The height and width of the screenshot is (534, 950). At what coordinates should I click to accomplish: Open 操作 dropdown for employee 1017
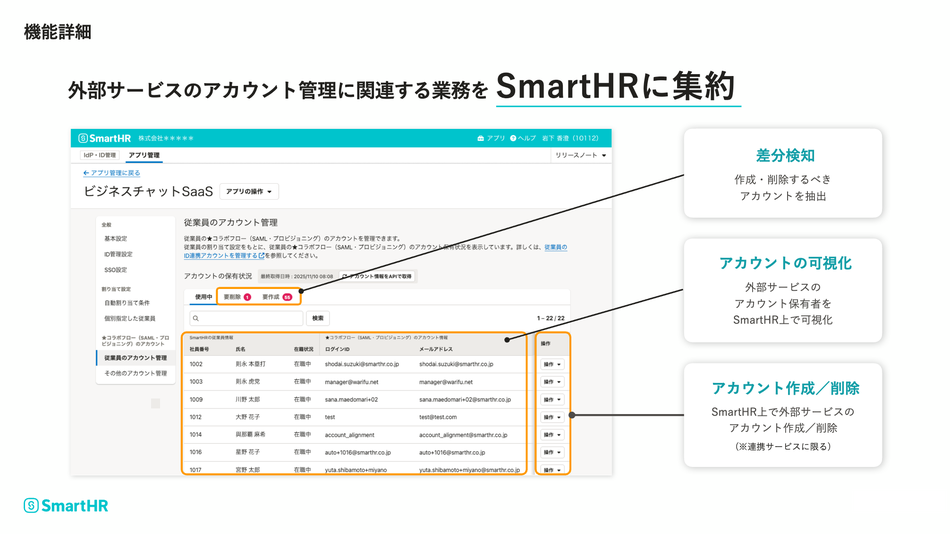(552, 470)
